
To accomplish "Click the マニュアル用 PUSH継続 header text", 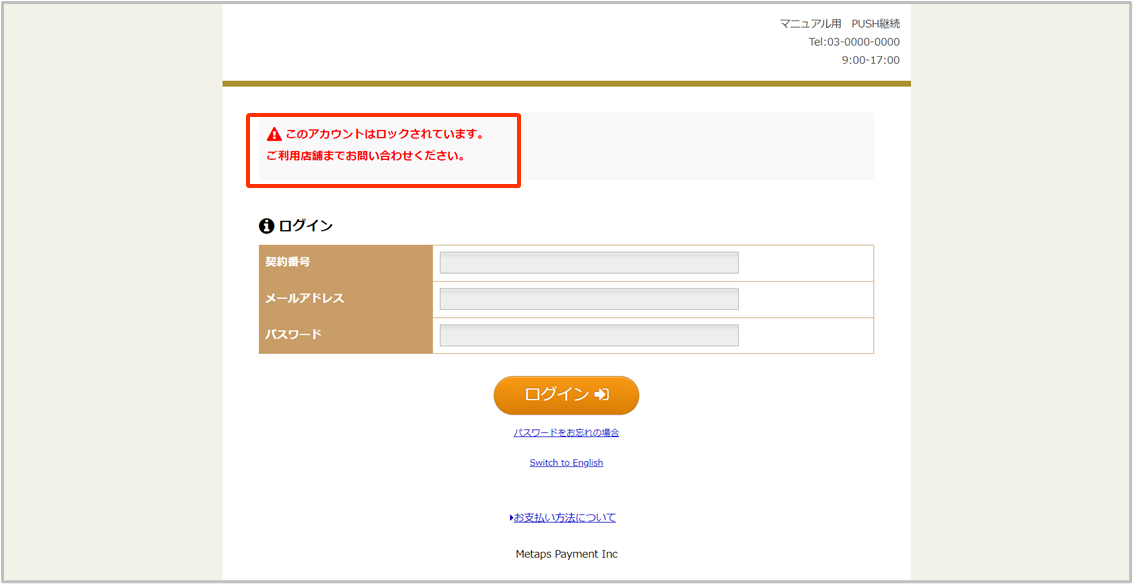I will coord(839,23).
